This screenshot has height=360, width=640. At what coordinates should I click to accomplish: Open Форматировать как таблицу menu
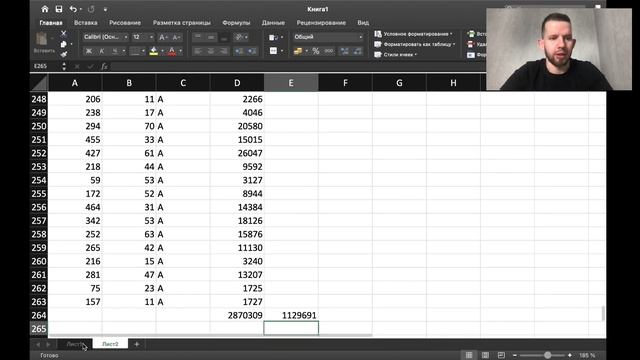point(415,44)
